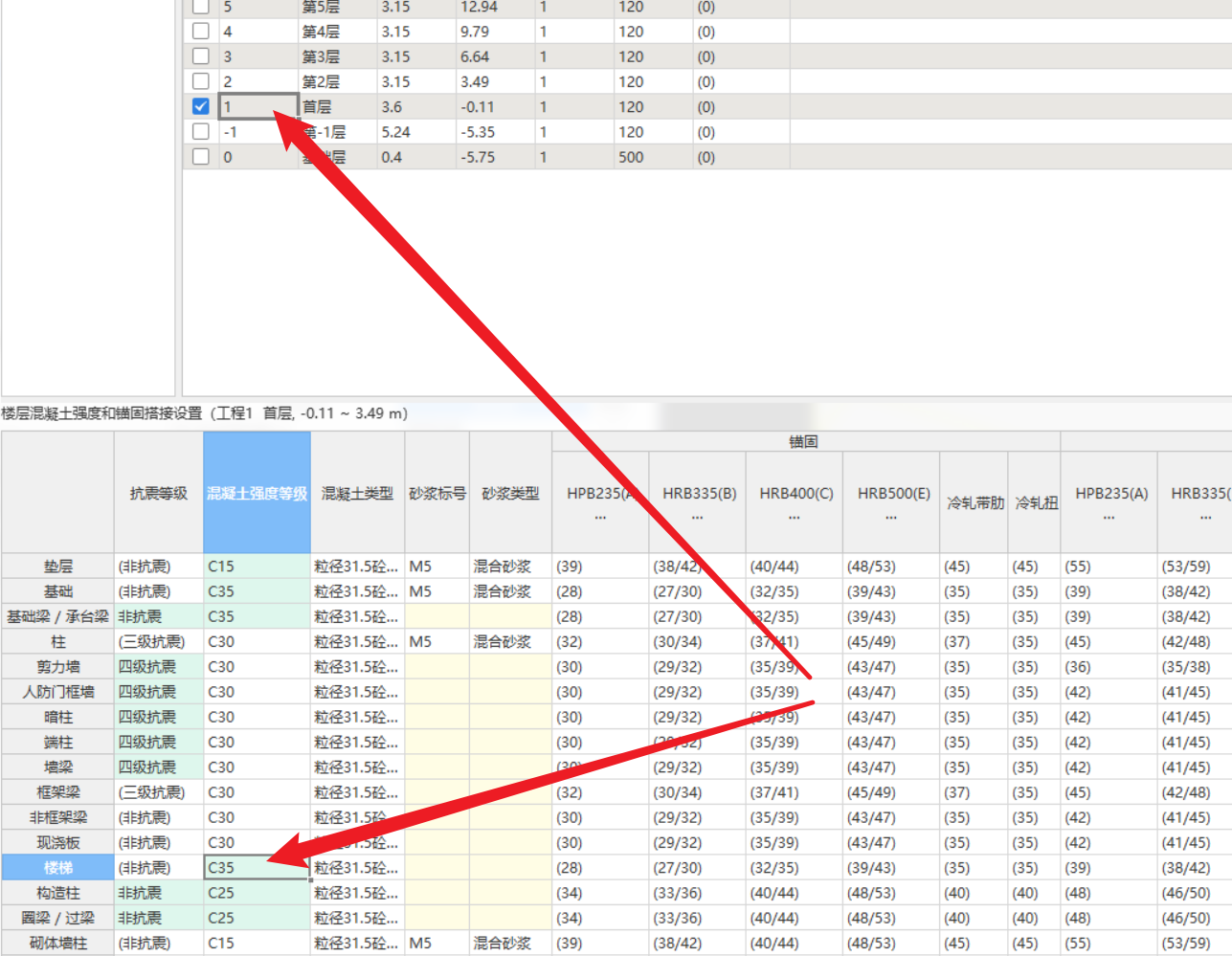This screenshot has height=956, width=1232.
Task: Select the 现浇板 row header
Action: (x=58, y=842)
